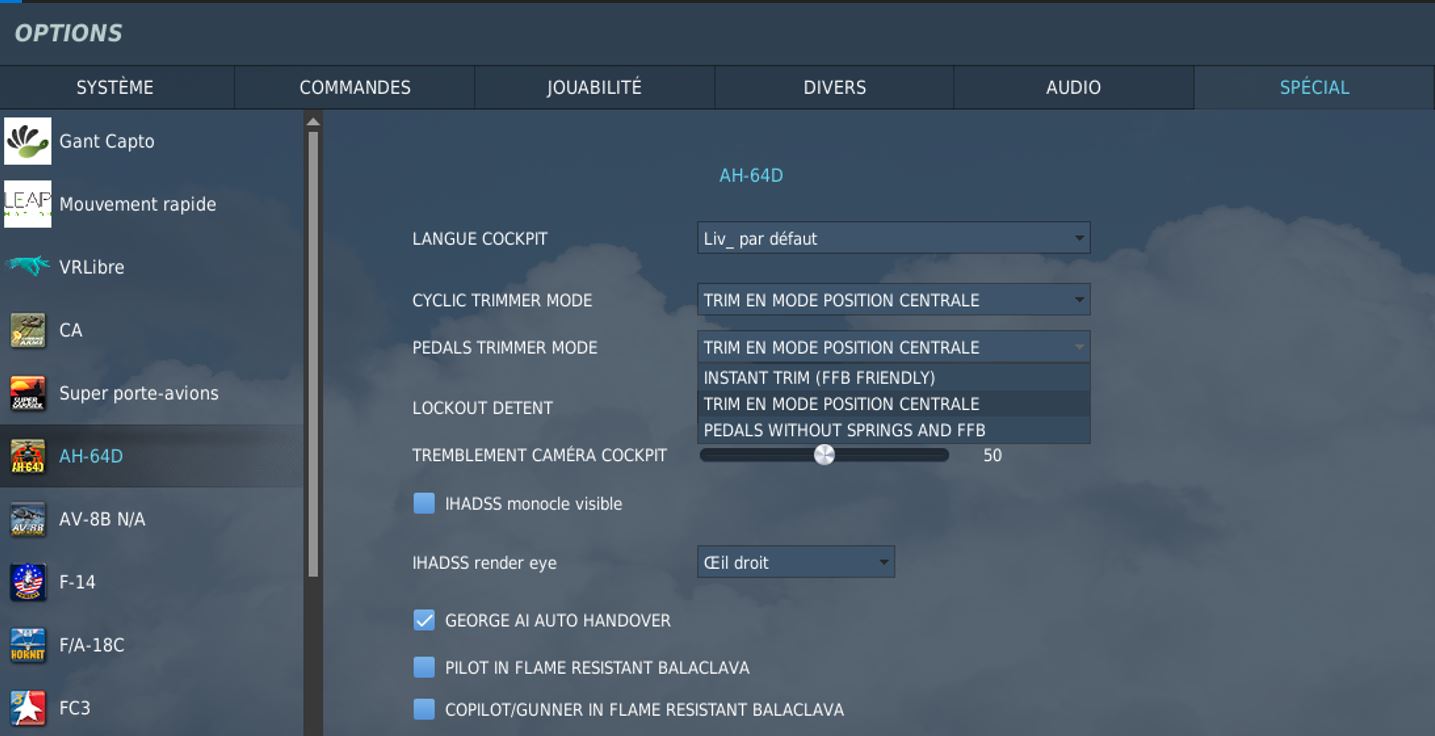Select F-14 list entry text

[x=77, y=582]
